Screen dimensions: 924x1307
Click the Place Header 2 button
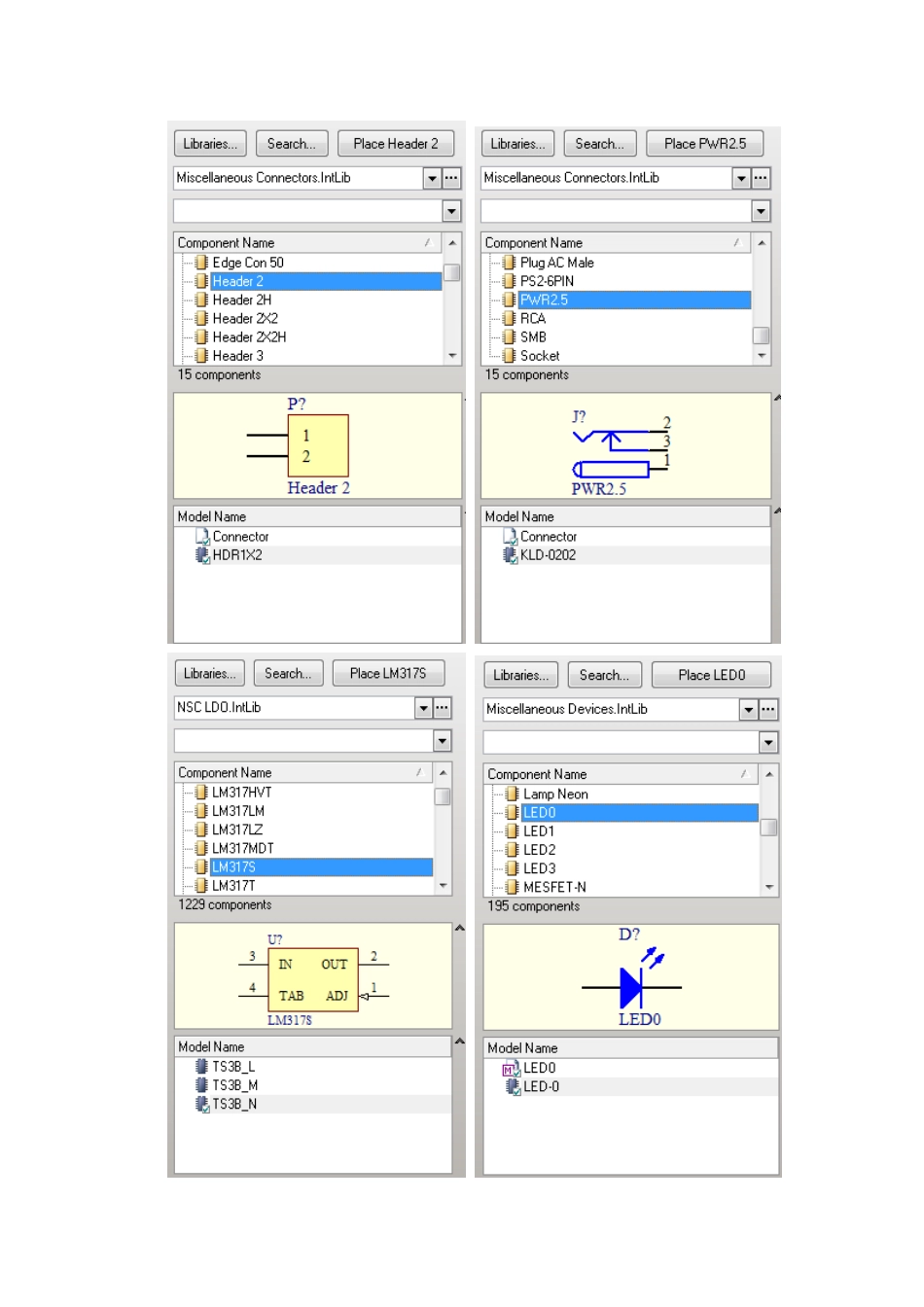pos(396,144)
